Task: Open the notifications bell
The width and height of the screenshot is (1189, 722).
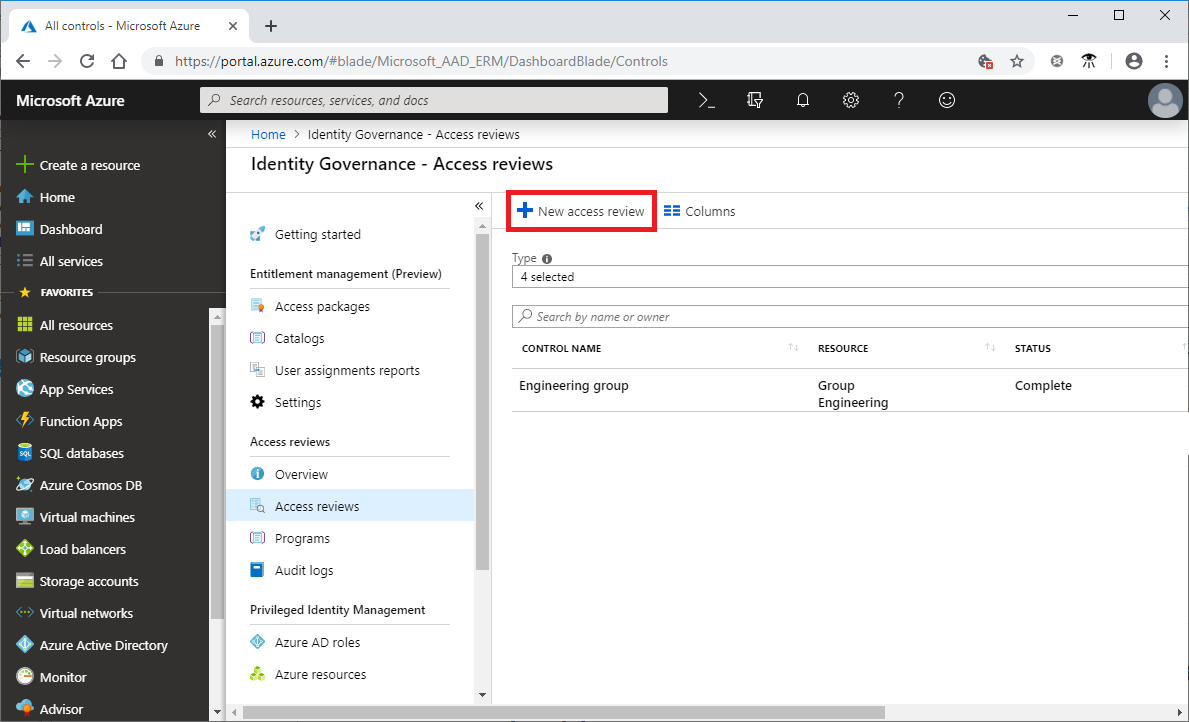Action: [x=802, y=100]
